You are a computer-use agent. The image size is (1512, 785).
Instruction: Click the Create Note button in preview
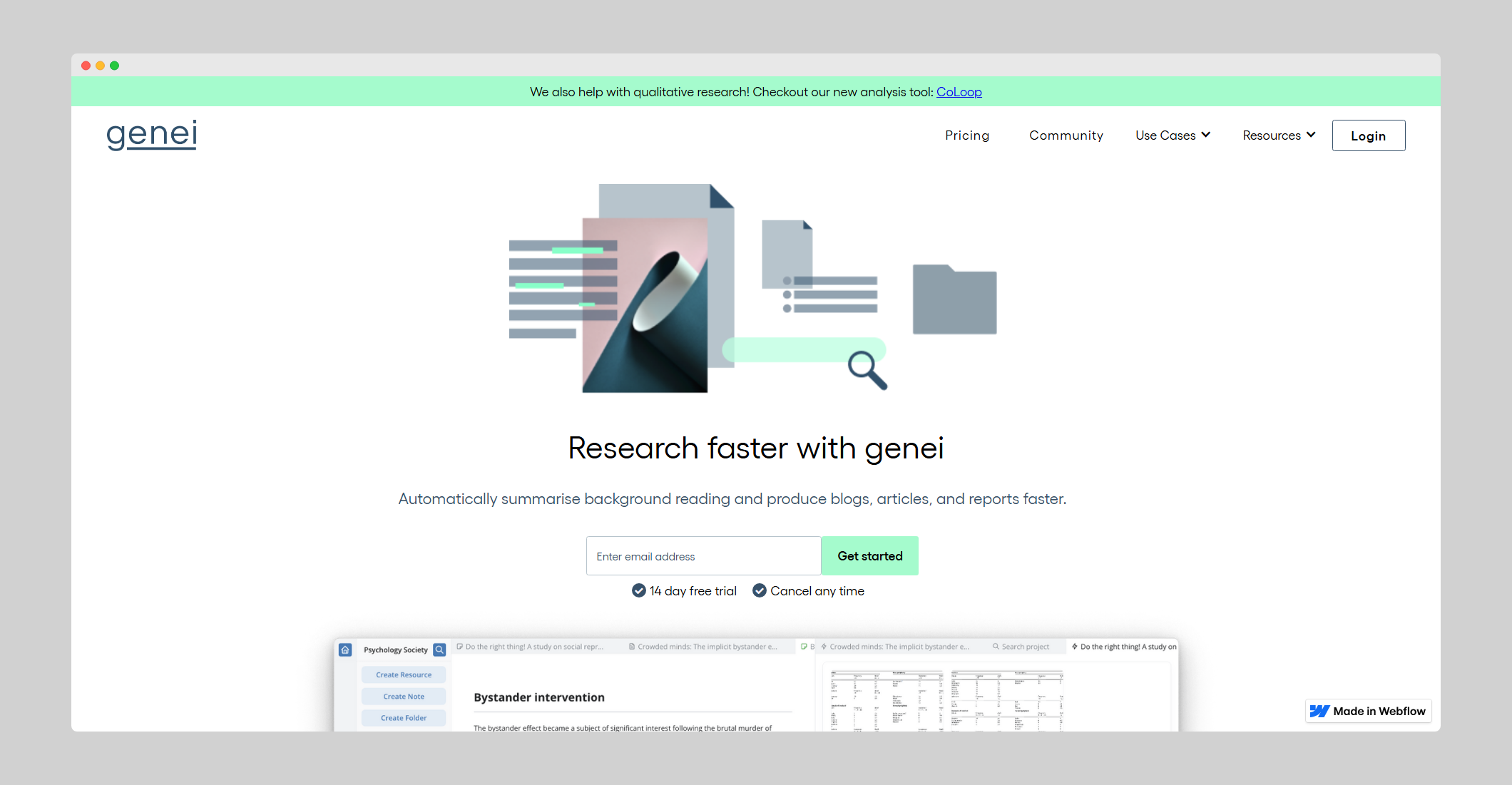click(404, 697)
